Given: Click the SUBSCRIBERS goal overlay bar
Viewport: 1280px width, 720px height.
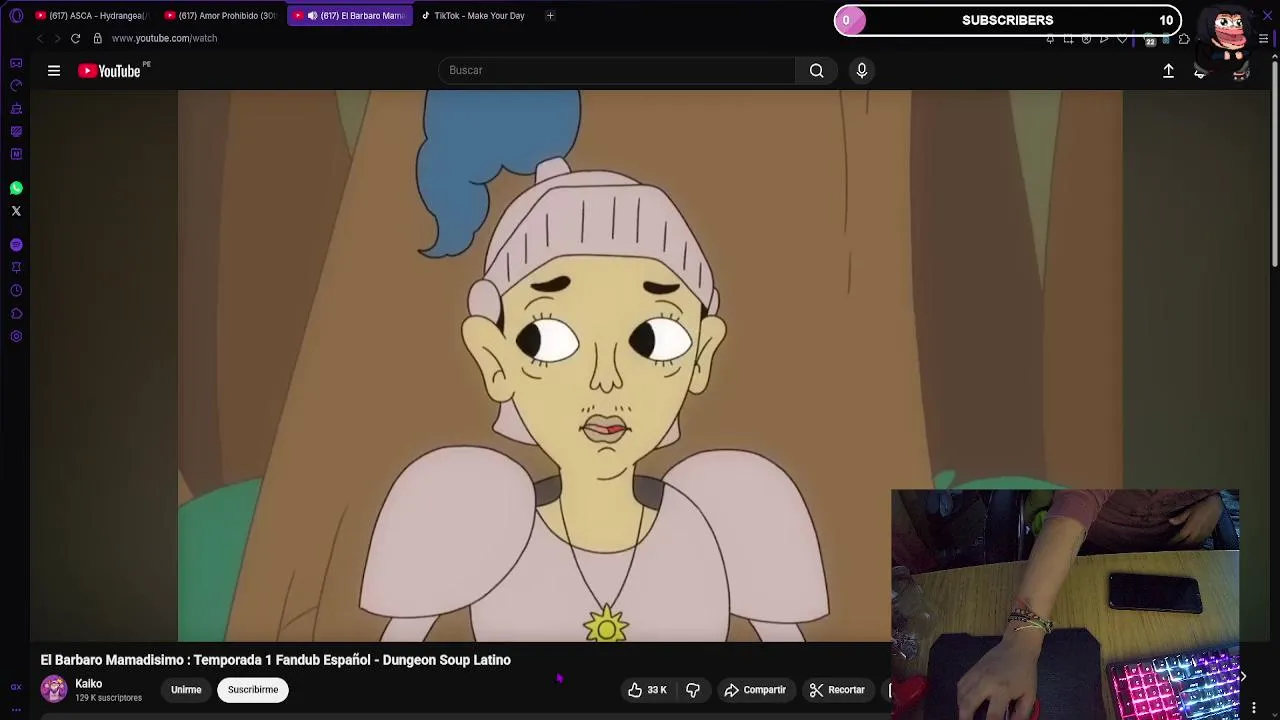Looking at the screenshot, I should 1008,20.
